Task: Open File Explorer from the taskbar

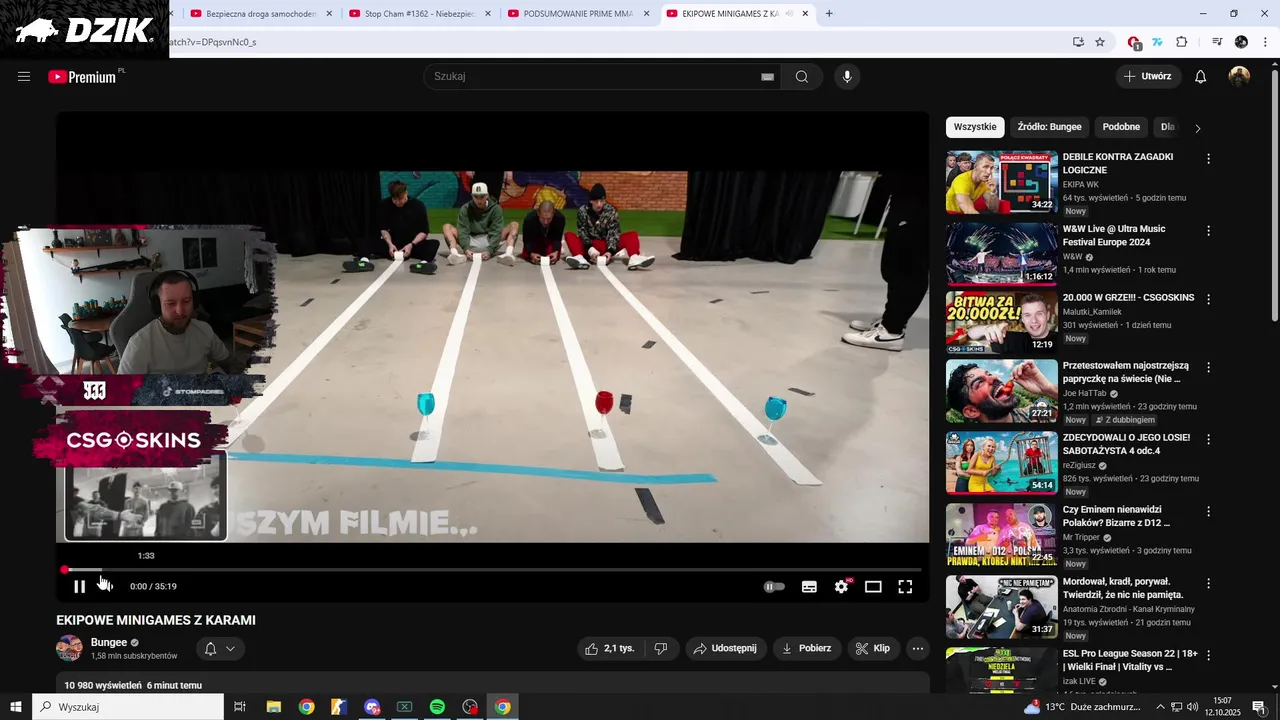Action: 273,707
